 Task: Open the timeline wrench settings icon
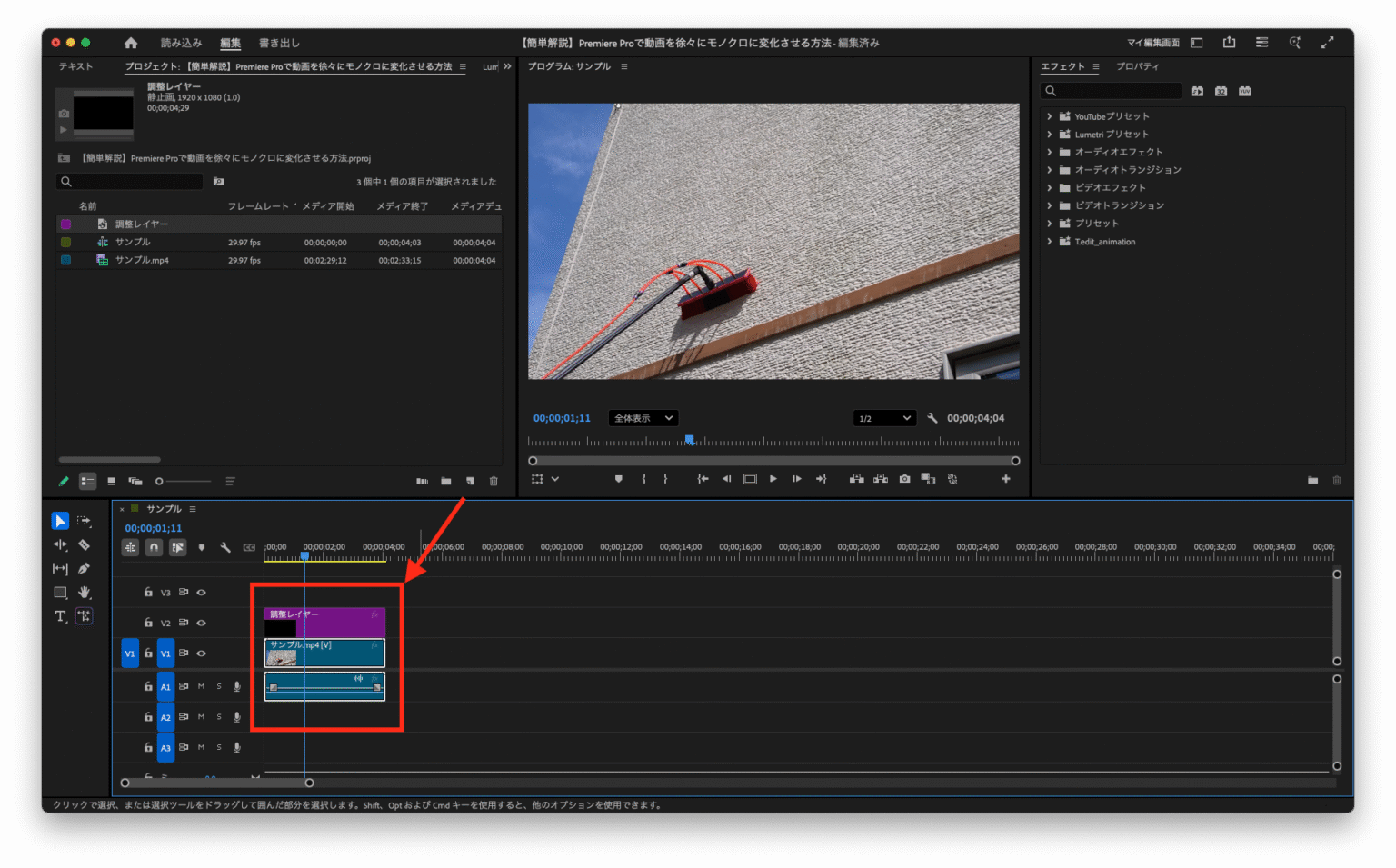[225, 547]
